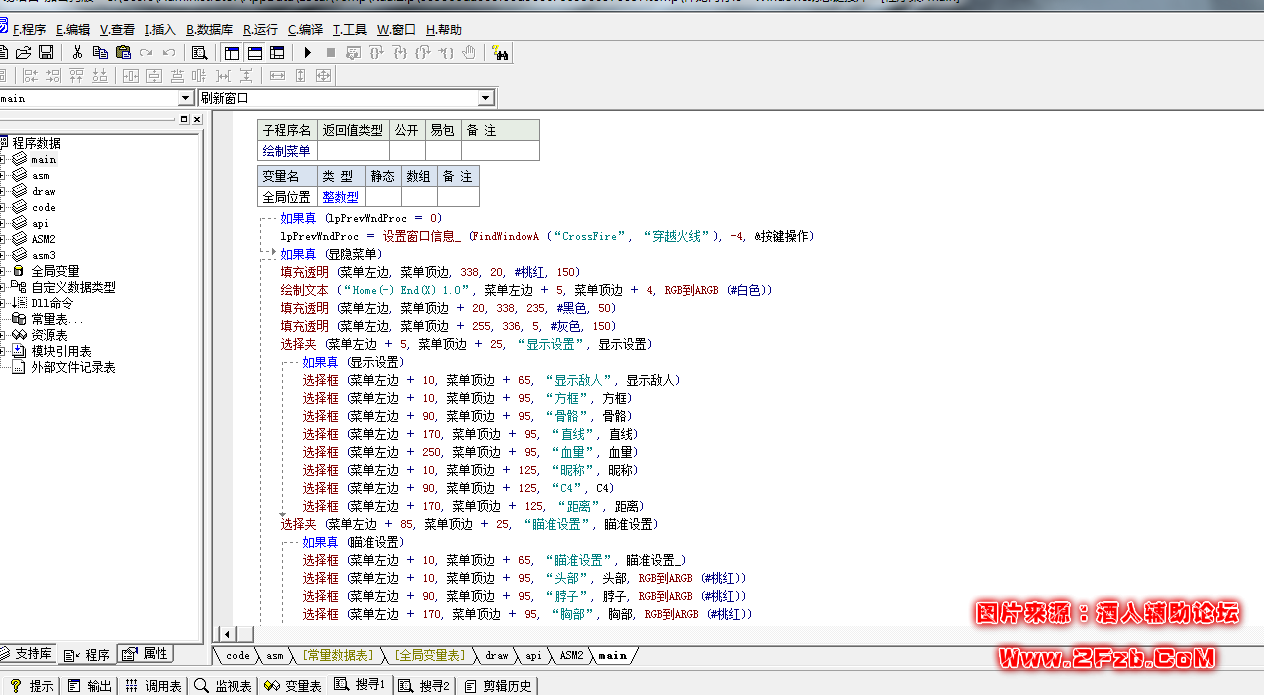The image size is (1264, 695).
Task: Click the Run (play) toolbar icon
Action: [x=308, y=53]
